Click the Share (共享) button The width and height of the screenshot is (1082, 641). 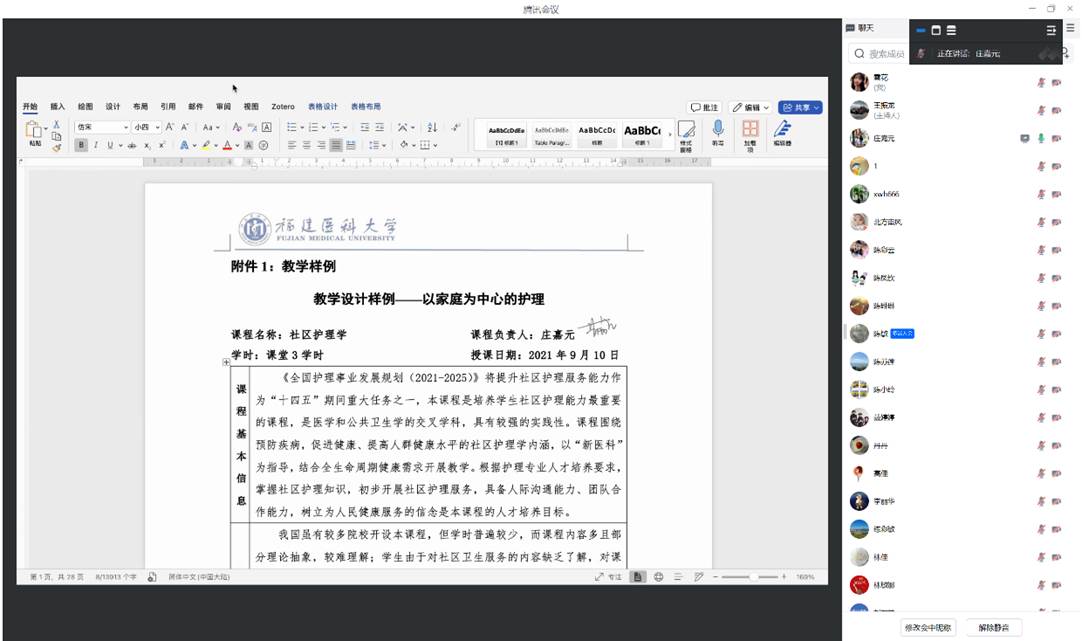tap(800, 107)
